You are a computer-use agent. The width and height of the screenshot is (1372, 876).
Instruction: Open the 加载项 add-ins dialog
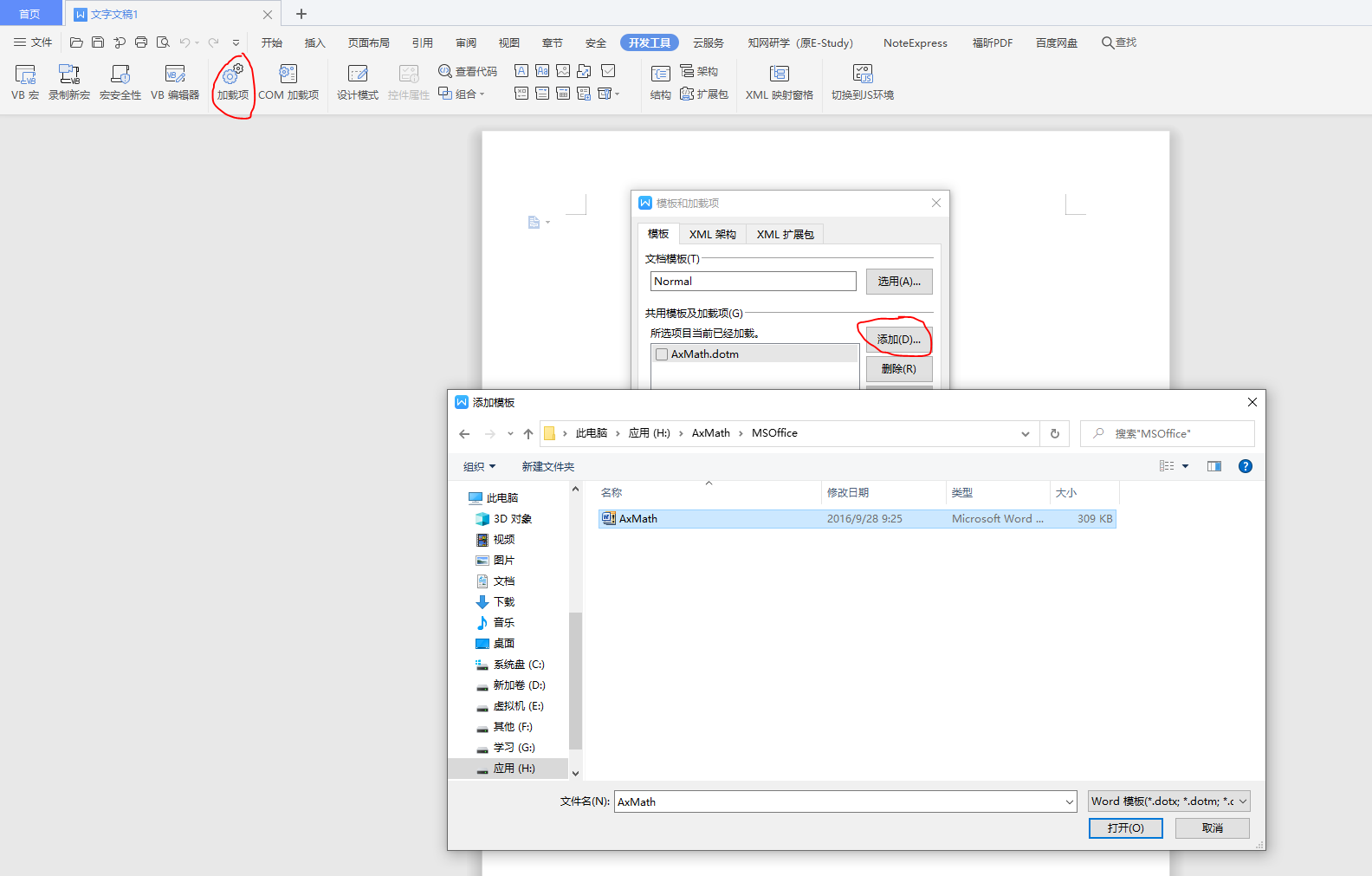click(x=233, y=82)
